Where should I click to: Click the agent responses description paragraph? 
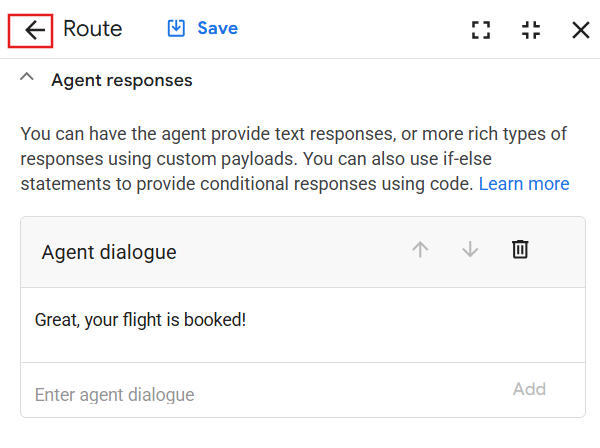click(295, 159)
